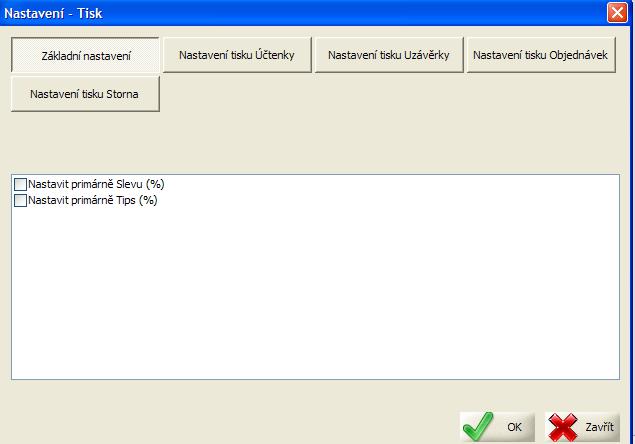The image size is (635, 444).
Task: Click the Zavřít text label on the button
Action: coord(599,427)
